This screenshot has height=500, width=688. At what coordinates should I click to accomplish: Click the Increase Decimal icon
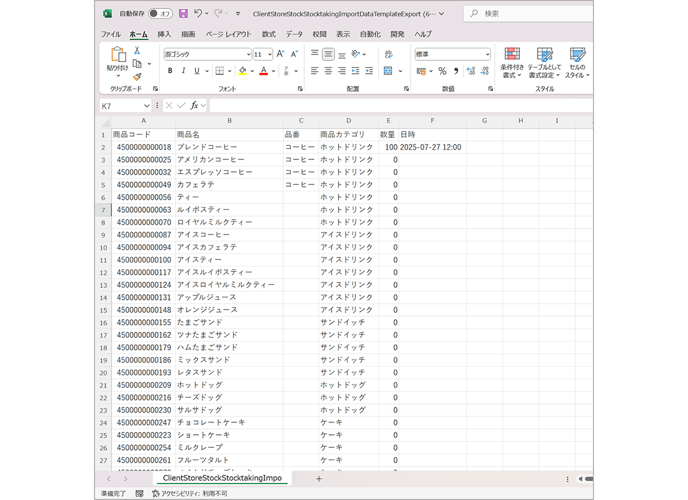[x=471, y=71]
